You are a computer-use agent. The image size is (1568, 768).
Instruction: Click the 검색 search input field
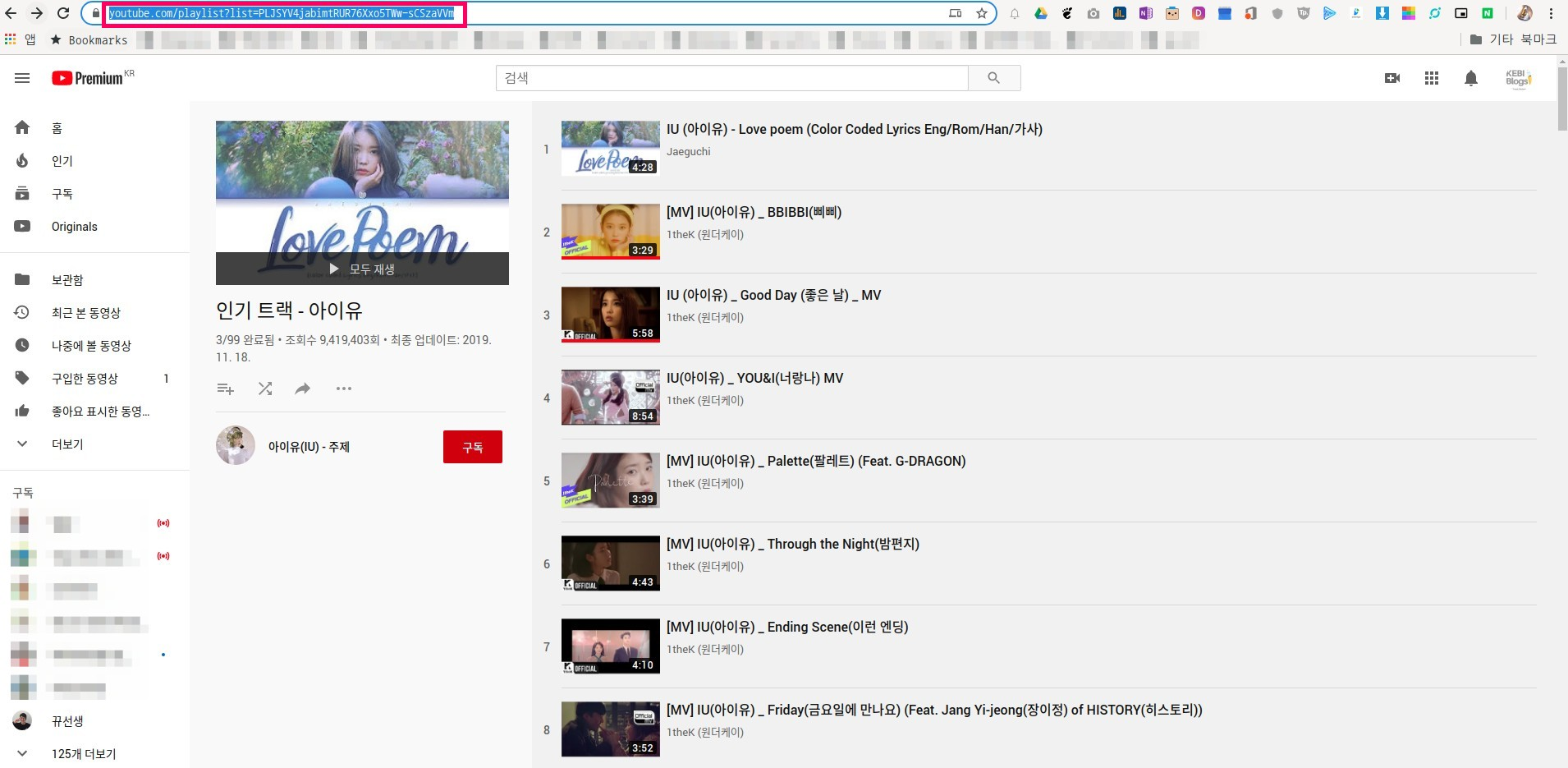point(732,78)
